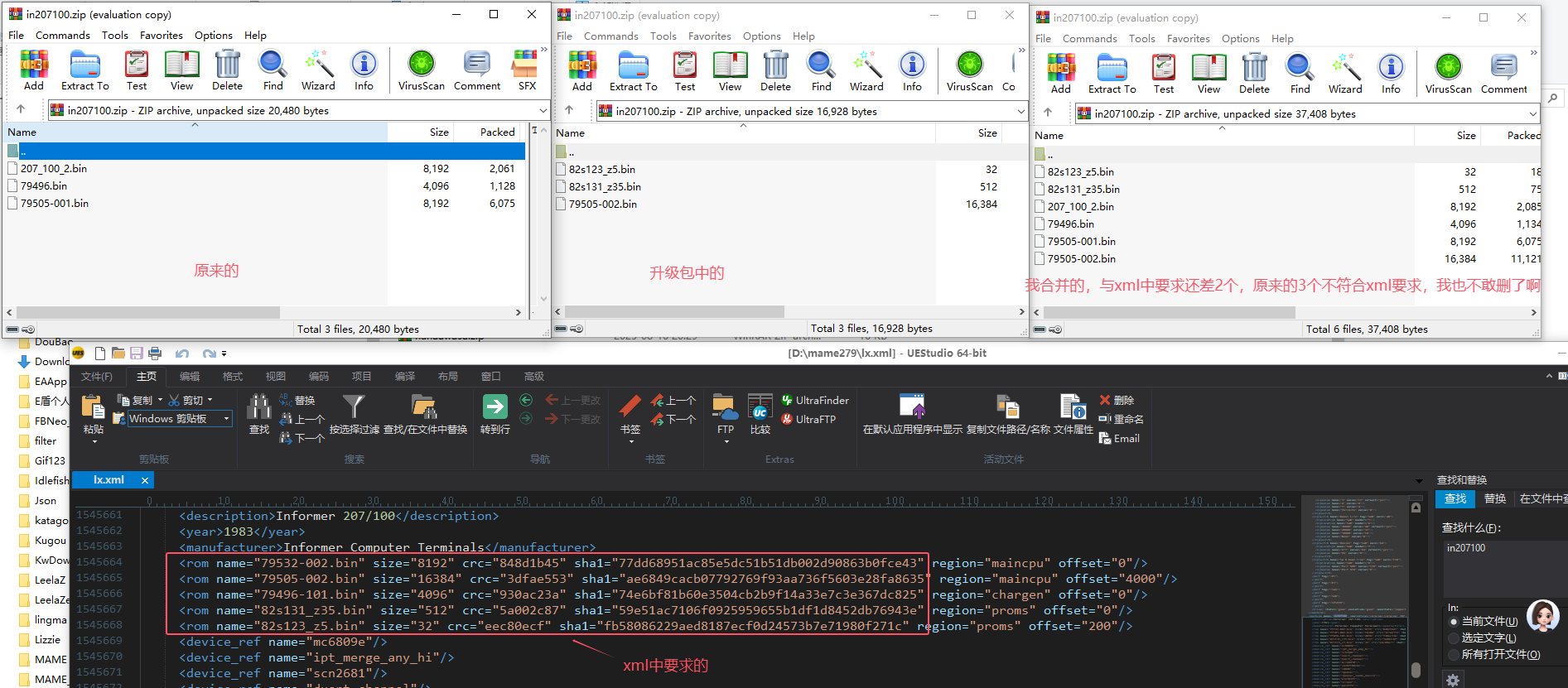Switch to the 视图 ribbon tab
The height and width of the screenshot is (688, 1568).
tap(276, 377)
